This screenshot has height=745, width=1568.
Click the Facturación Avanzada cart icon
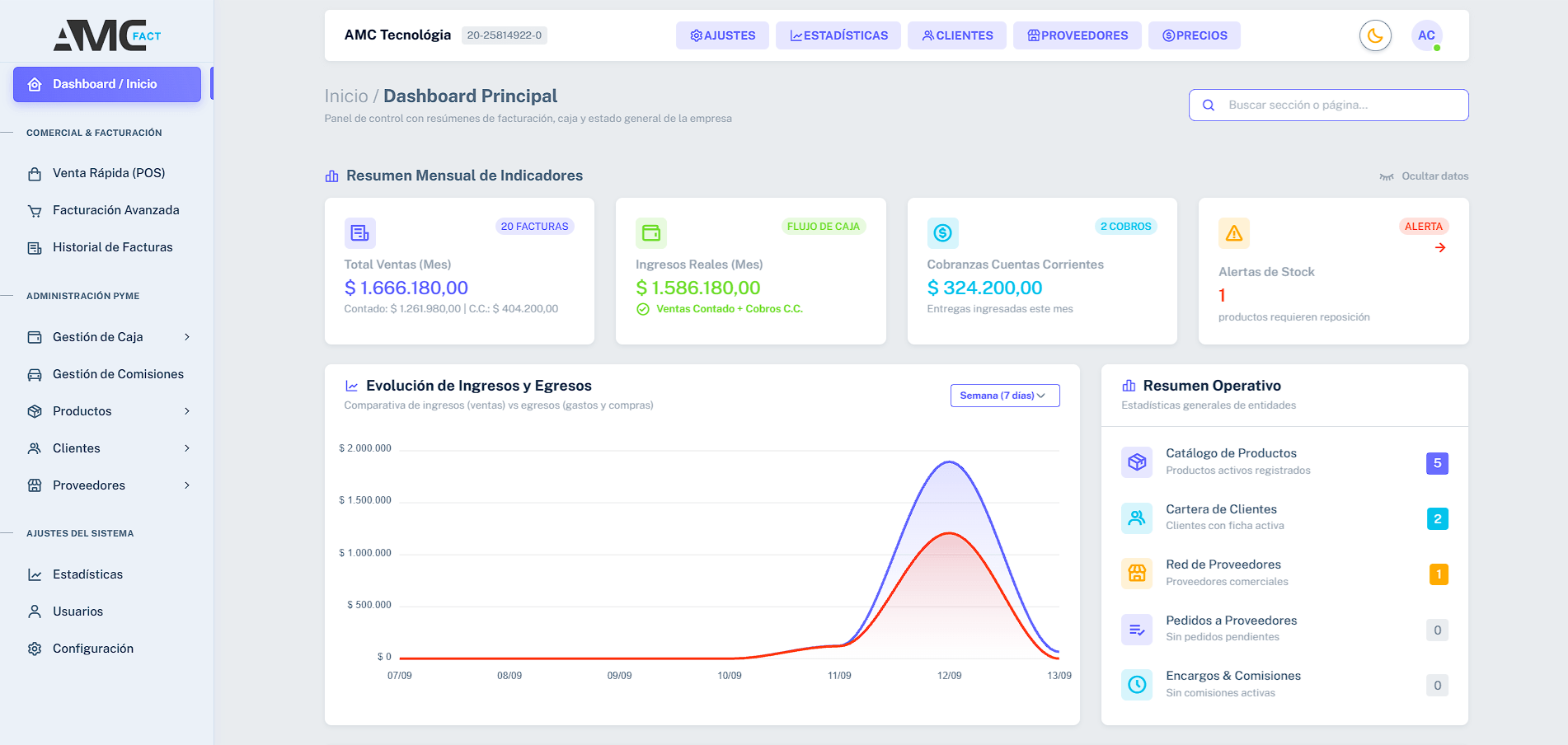tap(35, 211)
